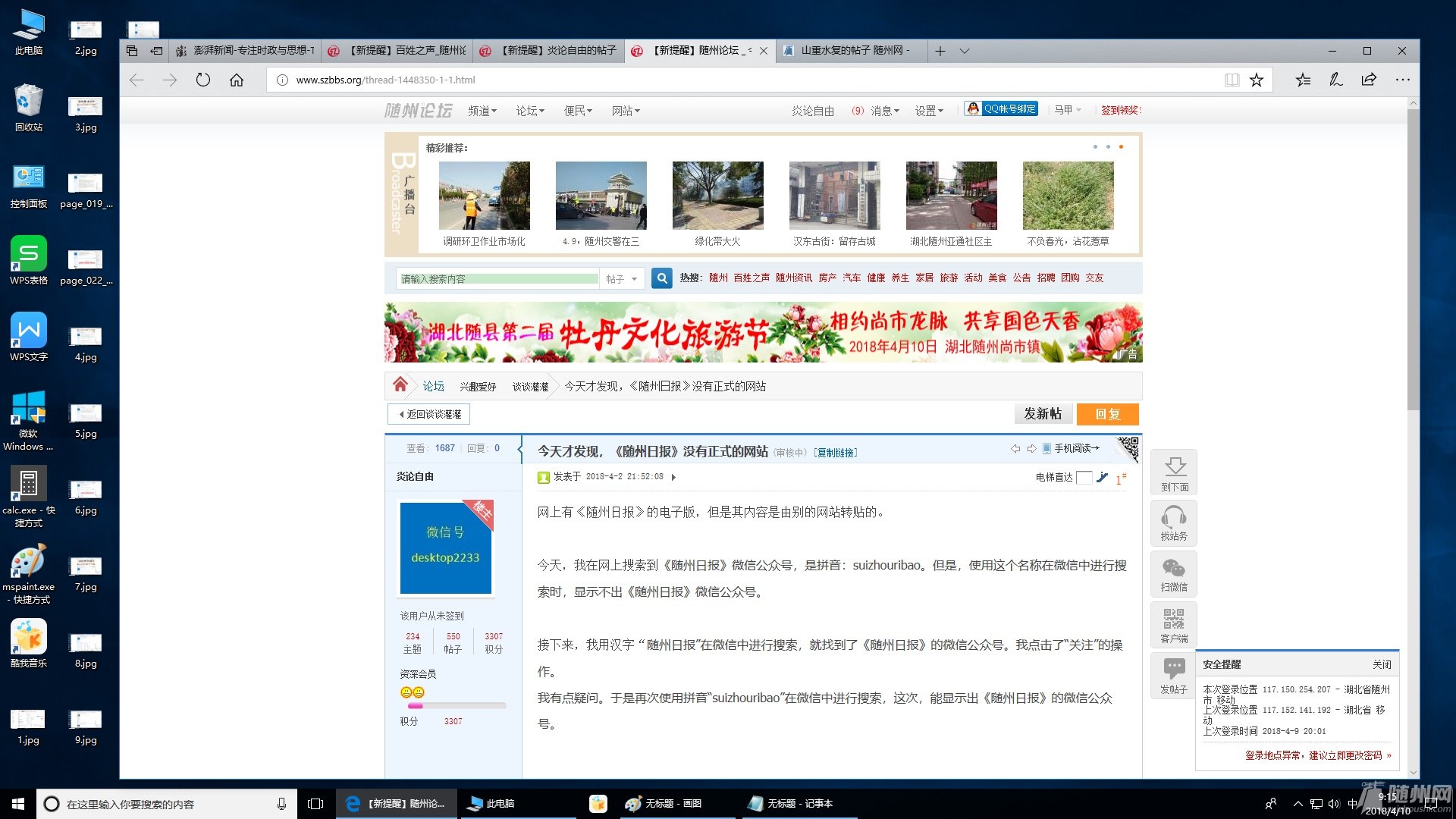Expand the 频道 dropdown menu
Screen dimensions: 1456x819
(482, 111)
